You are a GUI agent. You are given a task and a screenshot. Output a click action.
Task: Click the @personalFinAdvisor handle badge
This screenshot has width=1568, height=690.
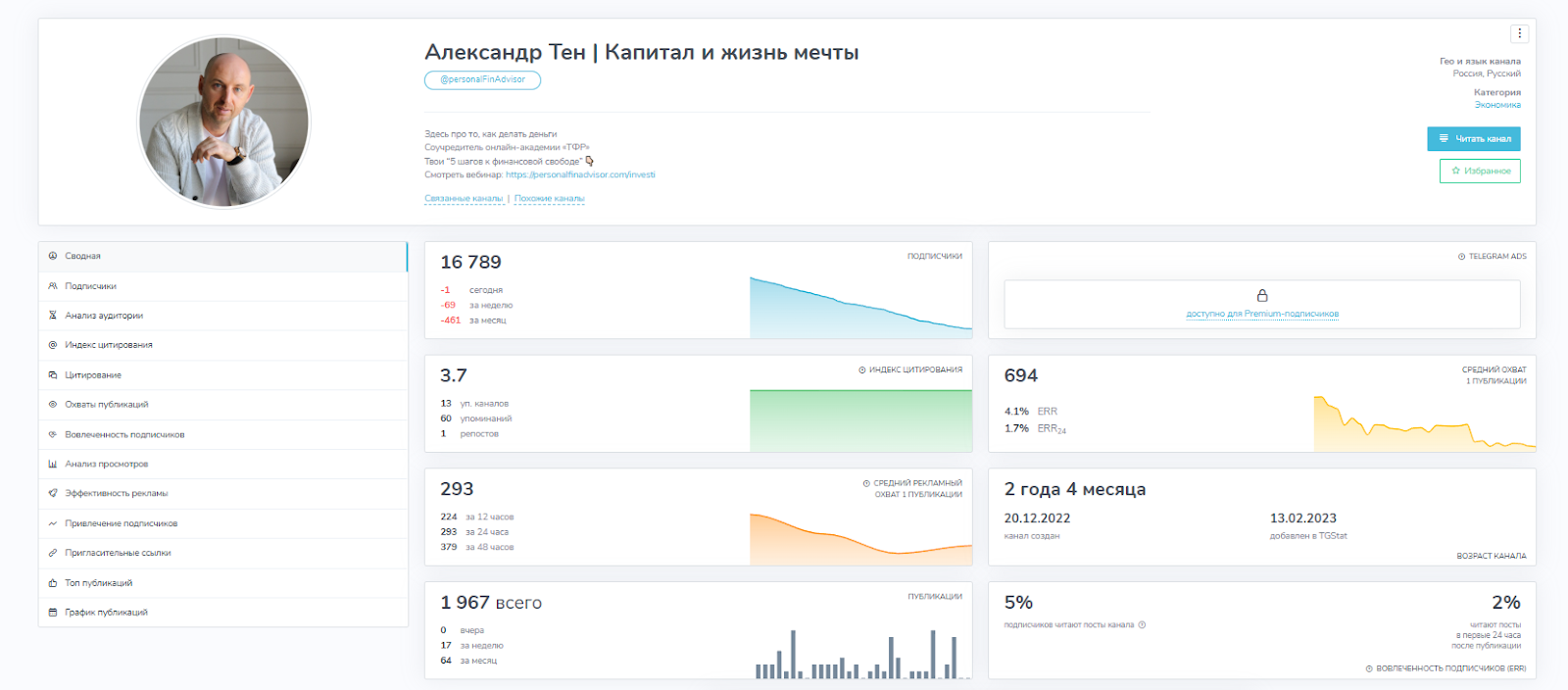coord(482,80)
